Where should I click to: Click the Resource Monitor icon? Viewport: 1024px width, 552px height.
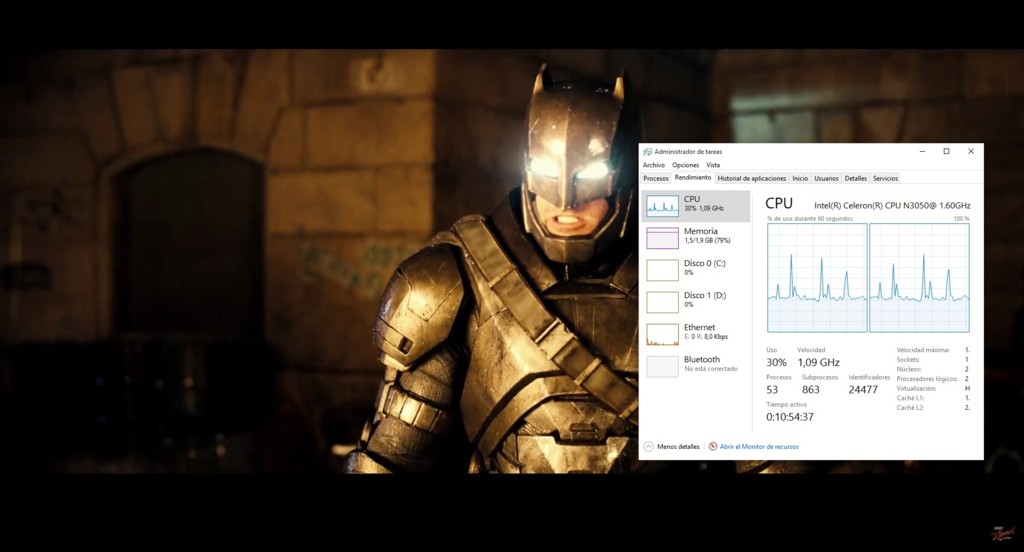click(x=712, y=447)
